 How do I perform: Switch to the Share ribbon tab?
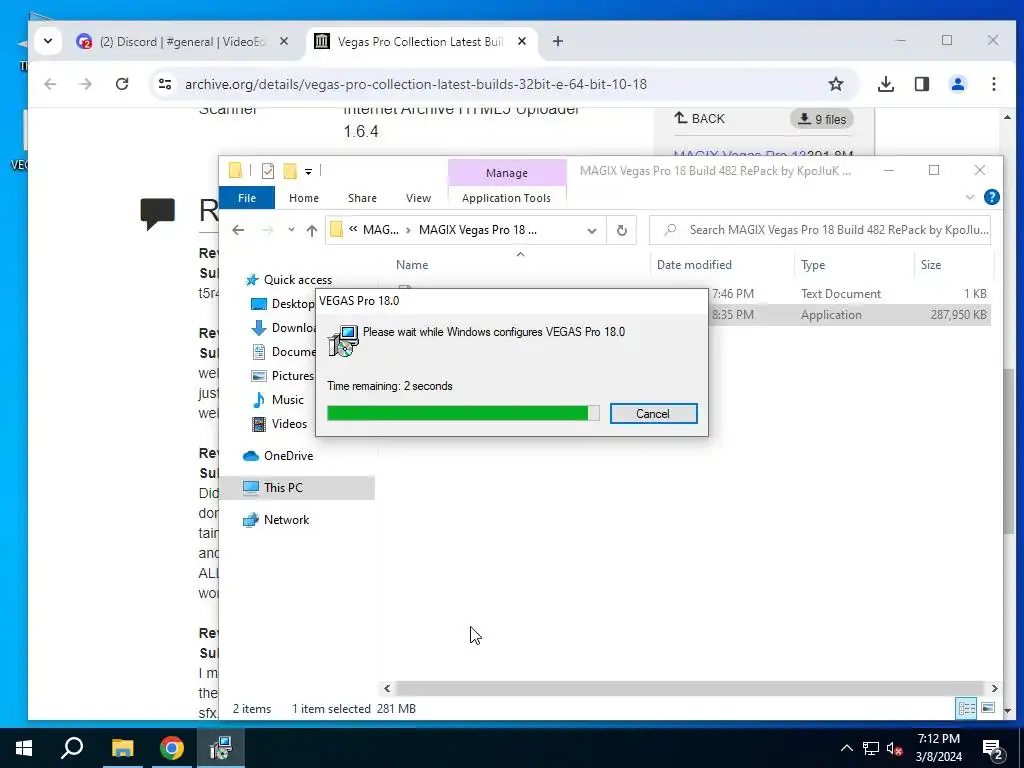362,198
